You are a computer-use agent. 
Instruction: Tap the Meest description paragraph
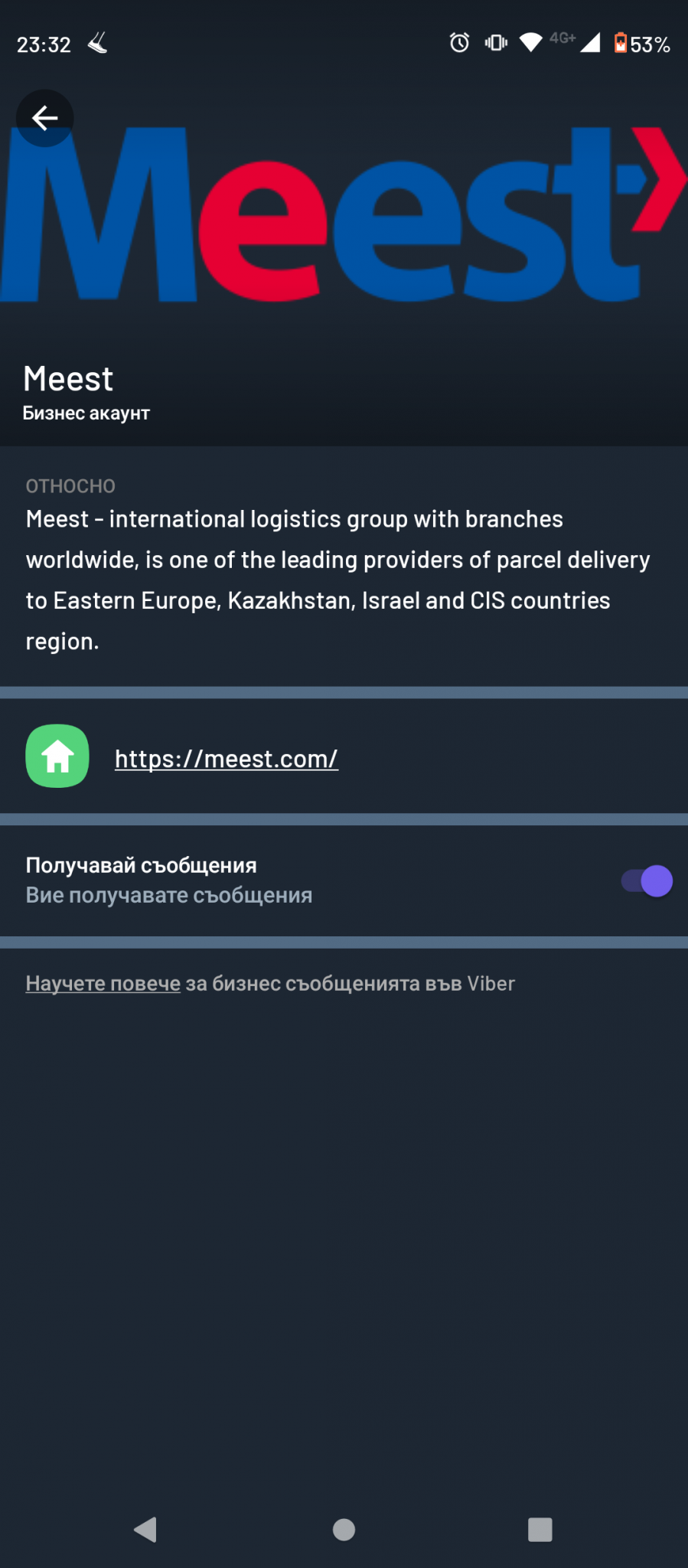click(x=337, y=580)
